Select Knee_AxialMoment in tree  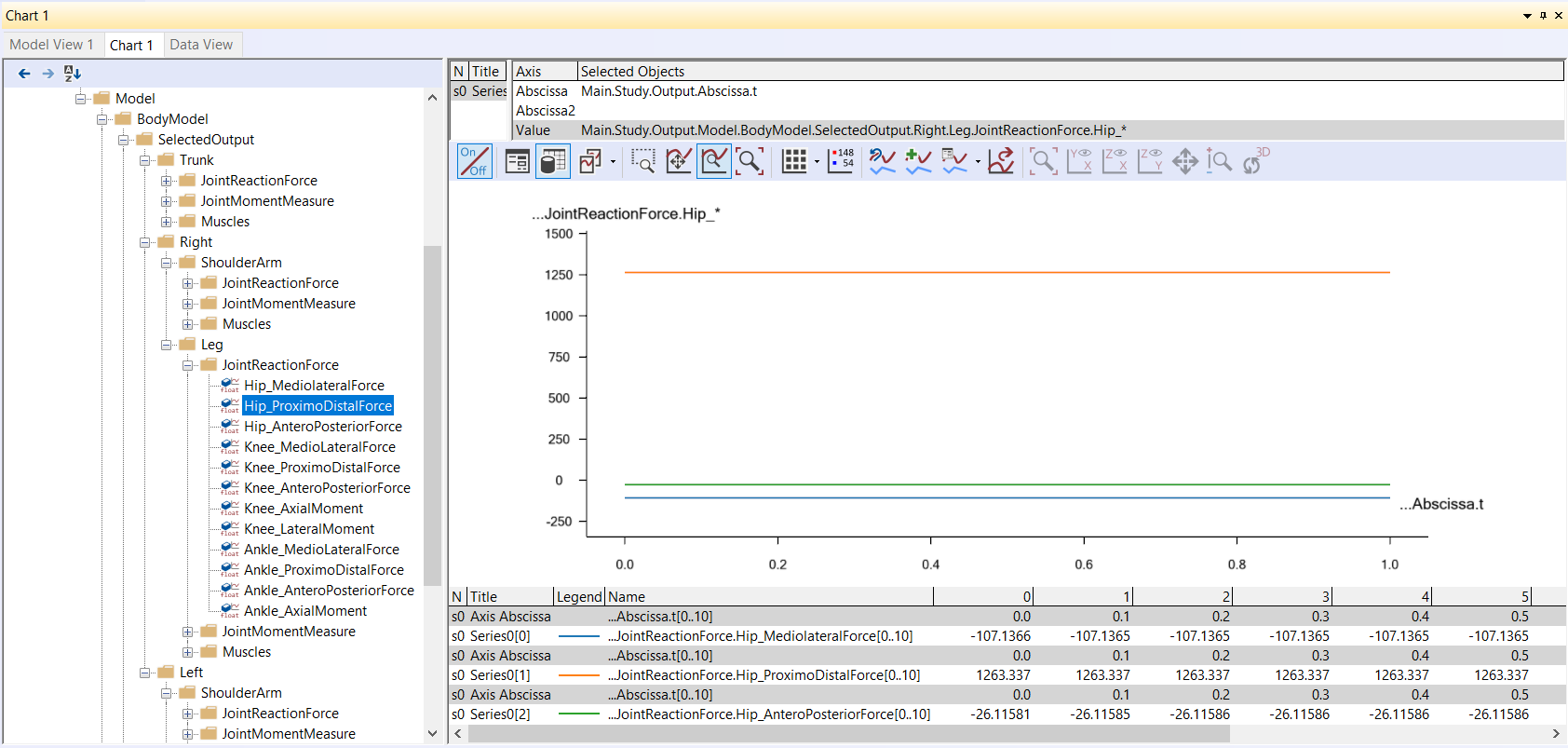click(304, 509)
